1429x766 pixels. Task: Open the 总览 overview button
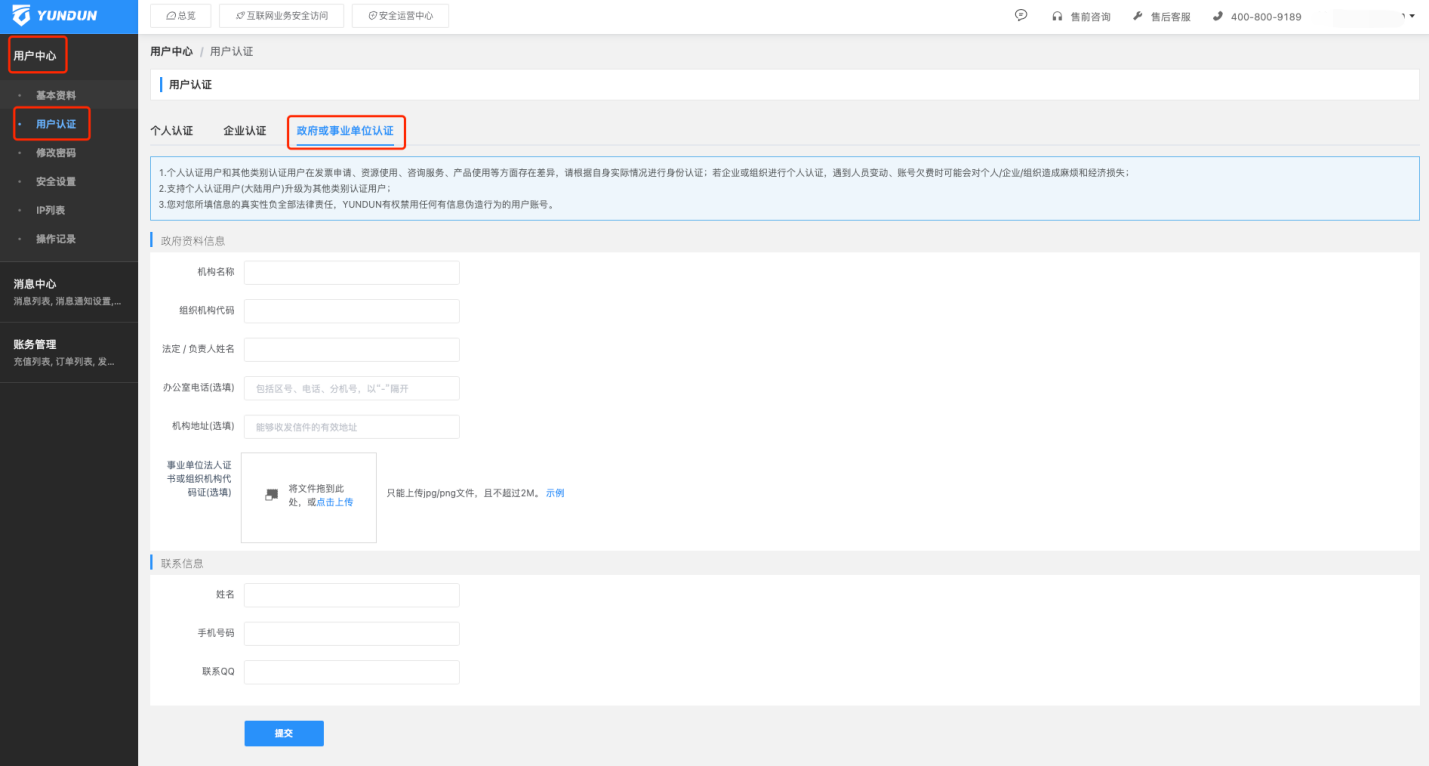(180, 16)
